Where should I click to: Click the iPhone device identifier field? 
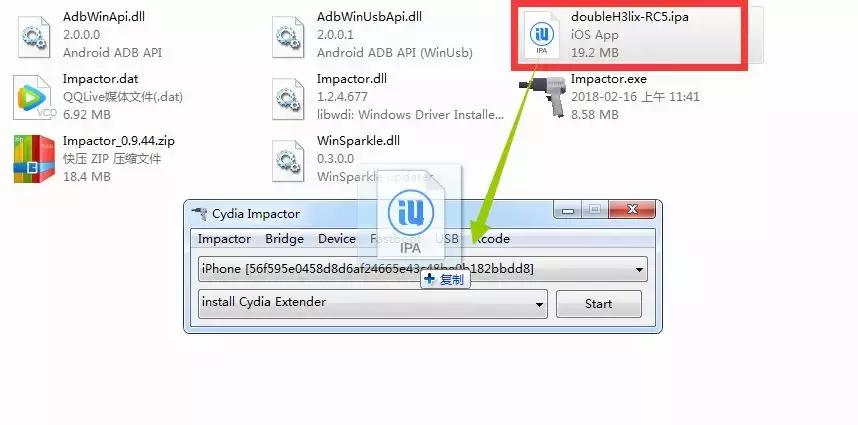click(422, 269)
